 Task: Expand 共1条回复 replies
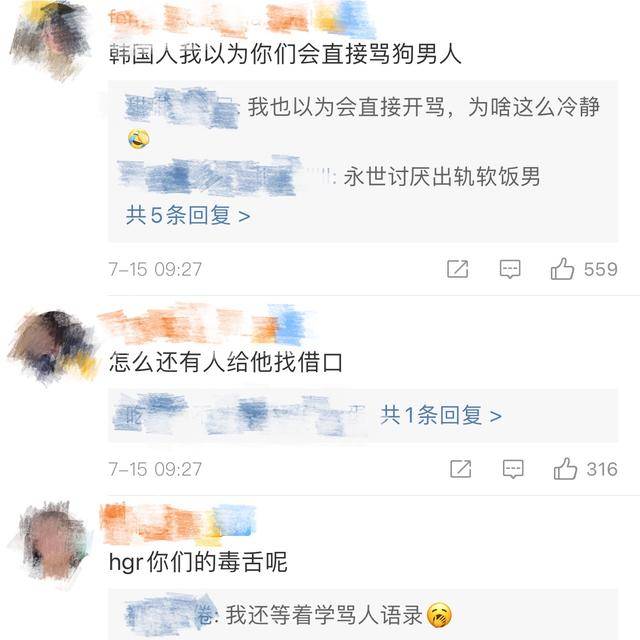click(x=441, y=416)
